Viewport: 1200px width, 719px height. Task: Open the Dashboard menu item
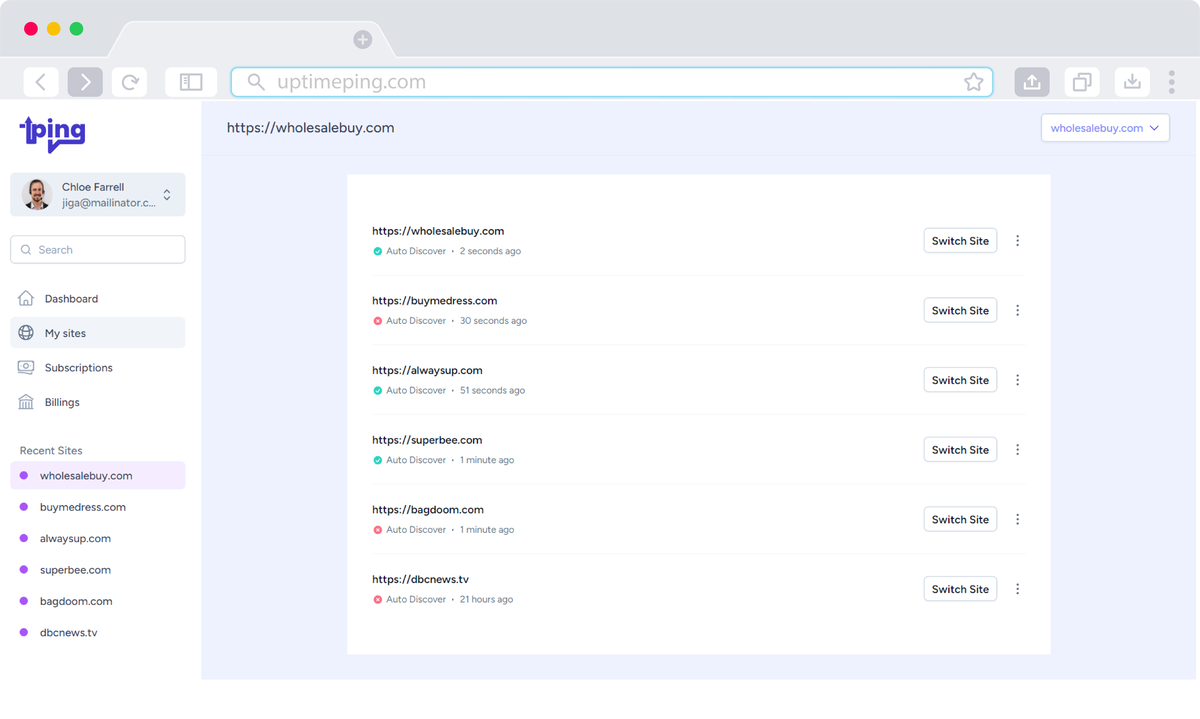pyautogui.click(x=71, y=299)
